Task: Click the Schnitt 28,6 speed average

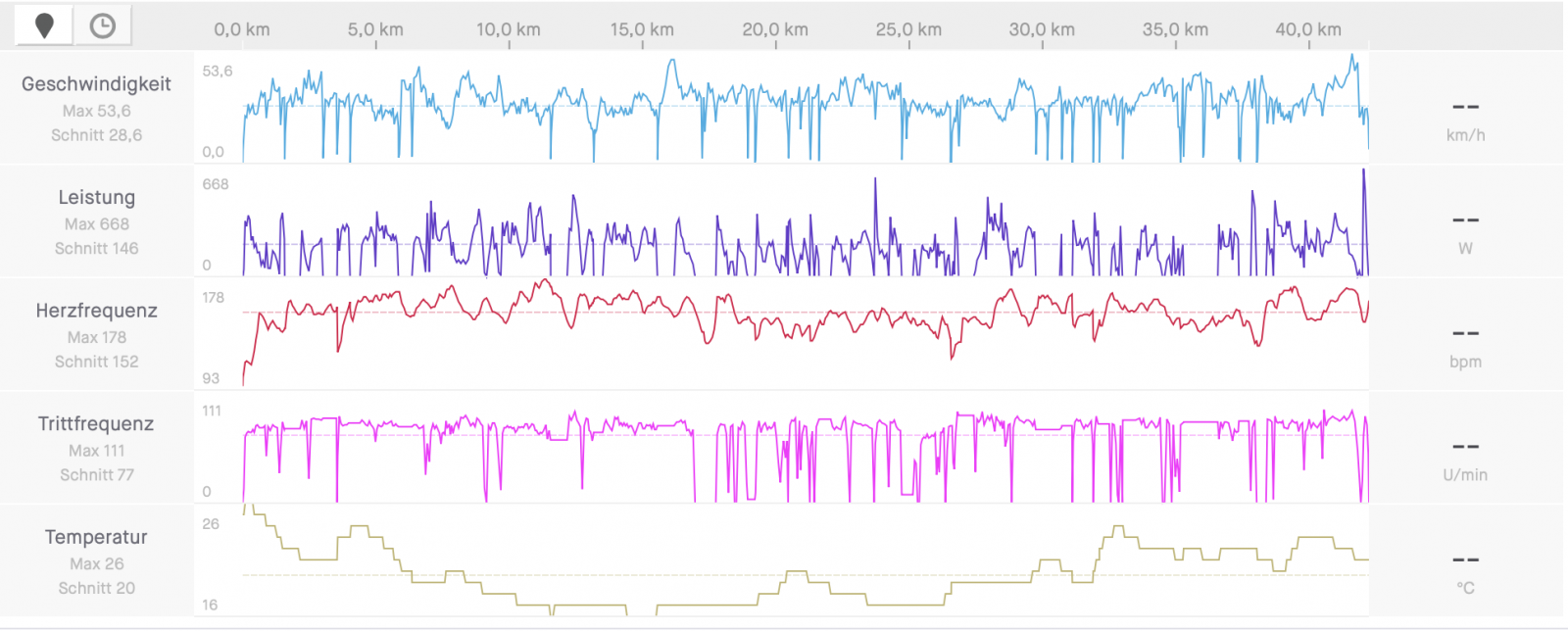Action: click(x=96, y=135)
